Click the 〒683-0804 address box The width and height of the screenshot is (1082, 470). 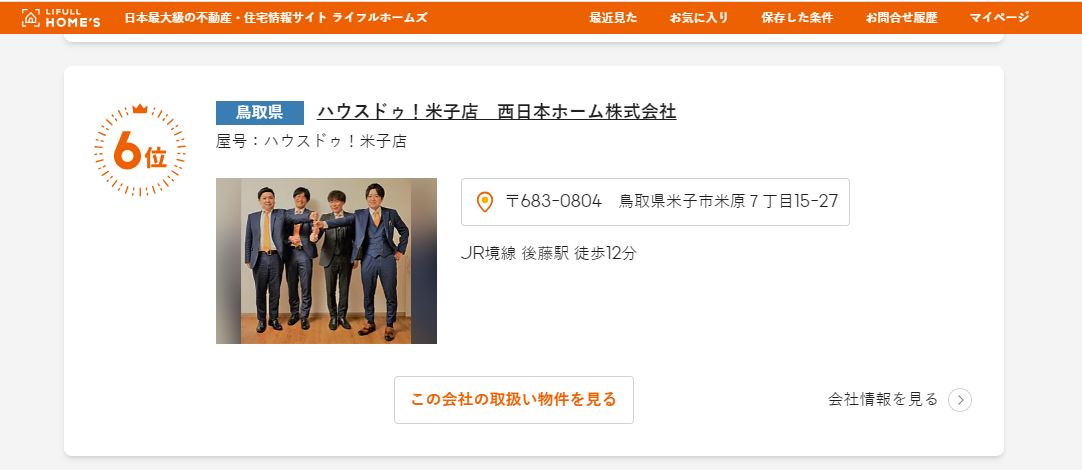click(x=656, y=202)
